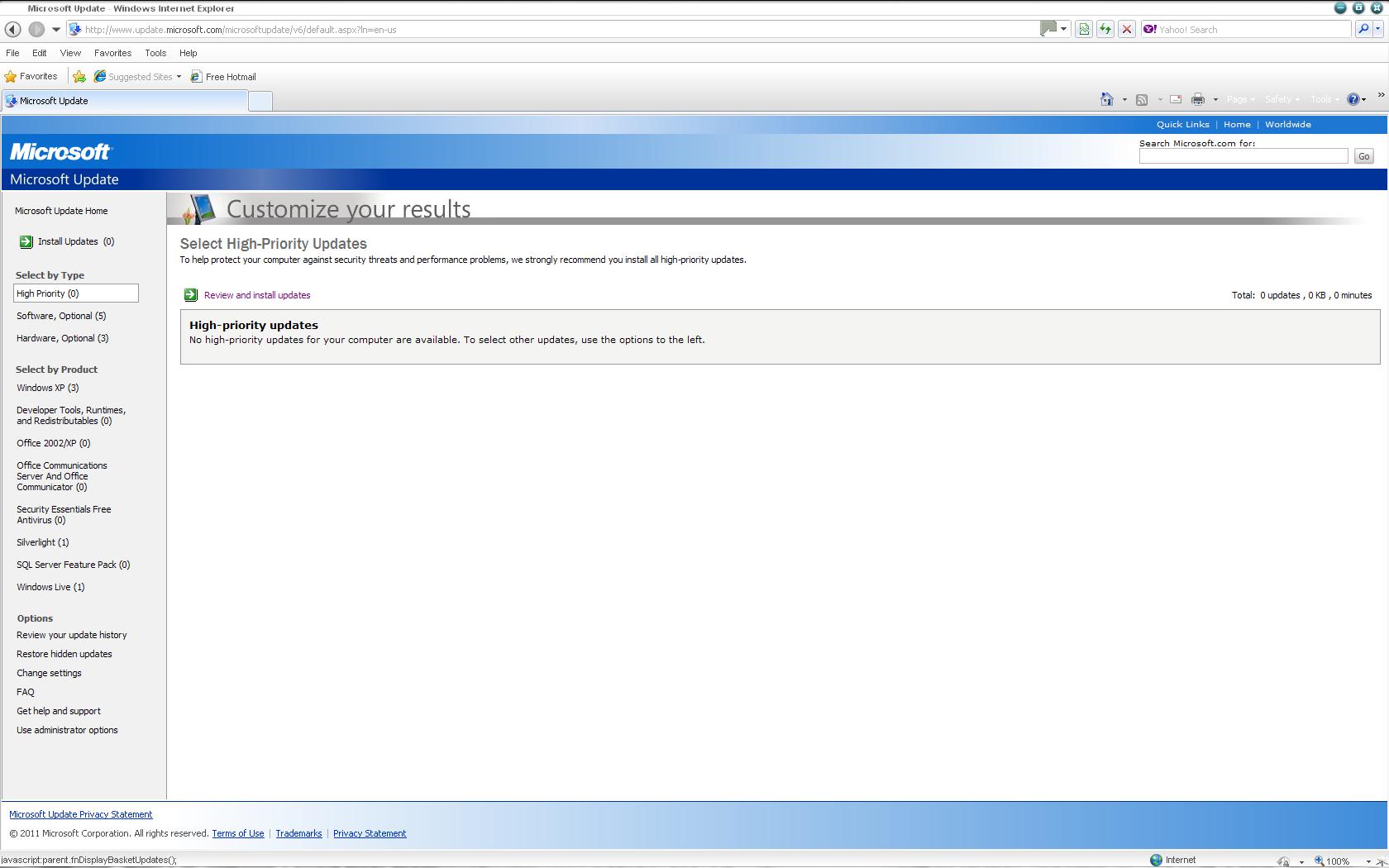This screenshot has height=868, width=1389.
Task: Select Windows XP (3) product
Action: [x=48, y=388]
